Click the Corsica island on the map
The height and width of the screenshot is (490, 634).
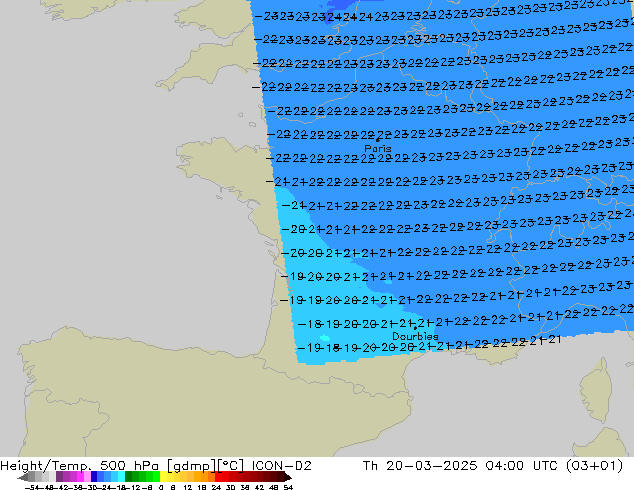(595, 390)
